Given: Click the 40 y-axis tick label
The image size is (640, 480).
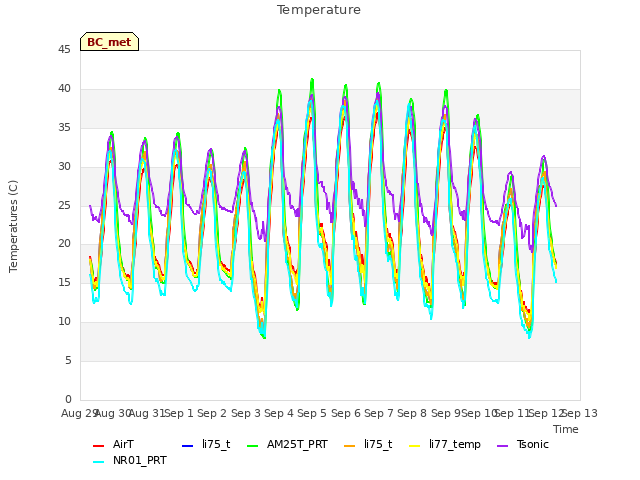Looking at the screenshot, I should 64,88.
